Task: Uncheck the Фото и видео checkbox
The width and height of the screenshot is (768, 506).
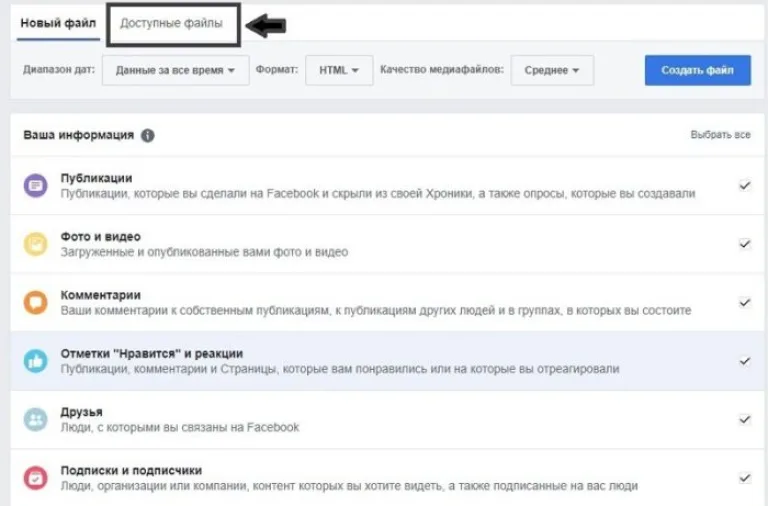Action: pyautogui.click(x=744, y=243)
